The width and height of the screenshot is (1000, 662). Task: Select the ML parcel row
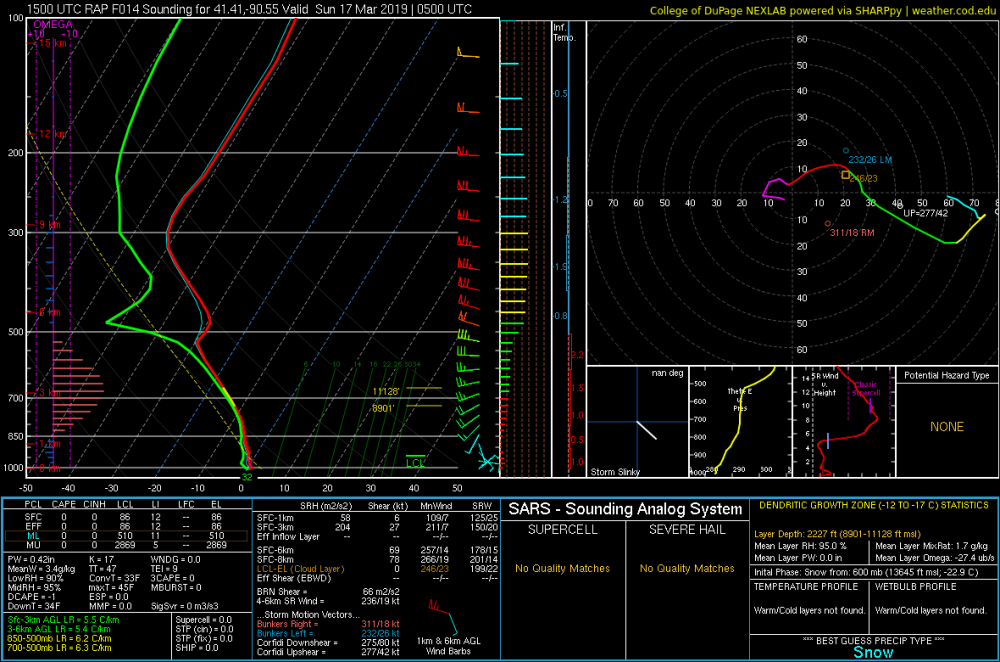click(126, 536)
